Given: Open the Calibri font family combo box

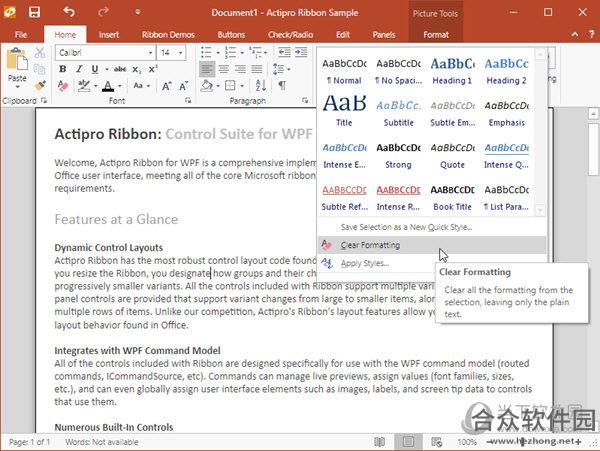Looking at the screenshot, I should point(105,52).
